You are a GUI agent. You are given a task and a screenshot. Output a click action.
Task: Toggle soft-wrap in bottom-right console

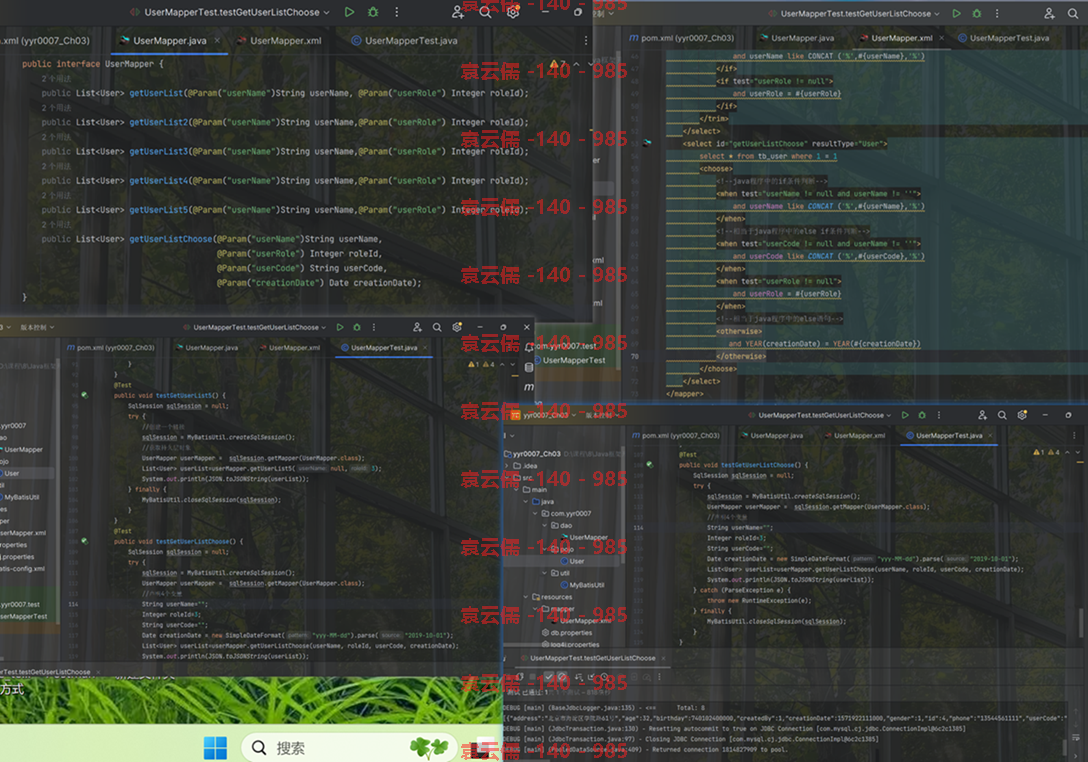pos(1077,737)
